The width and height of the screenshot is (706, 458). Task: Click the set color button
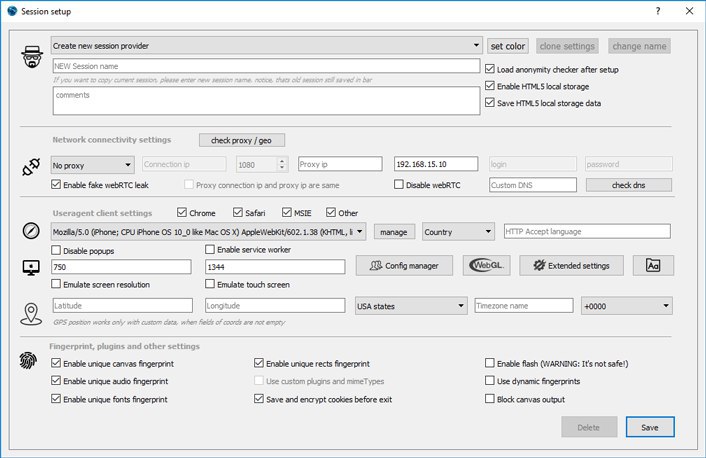[x=508, y=46]
